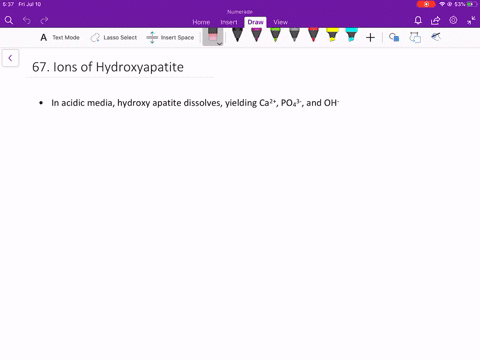Pick the black pen

[237, 35]
